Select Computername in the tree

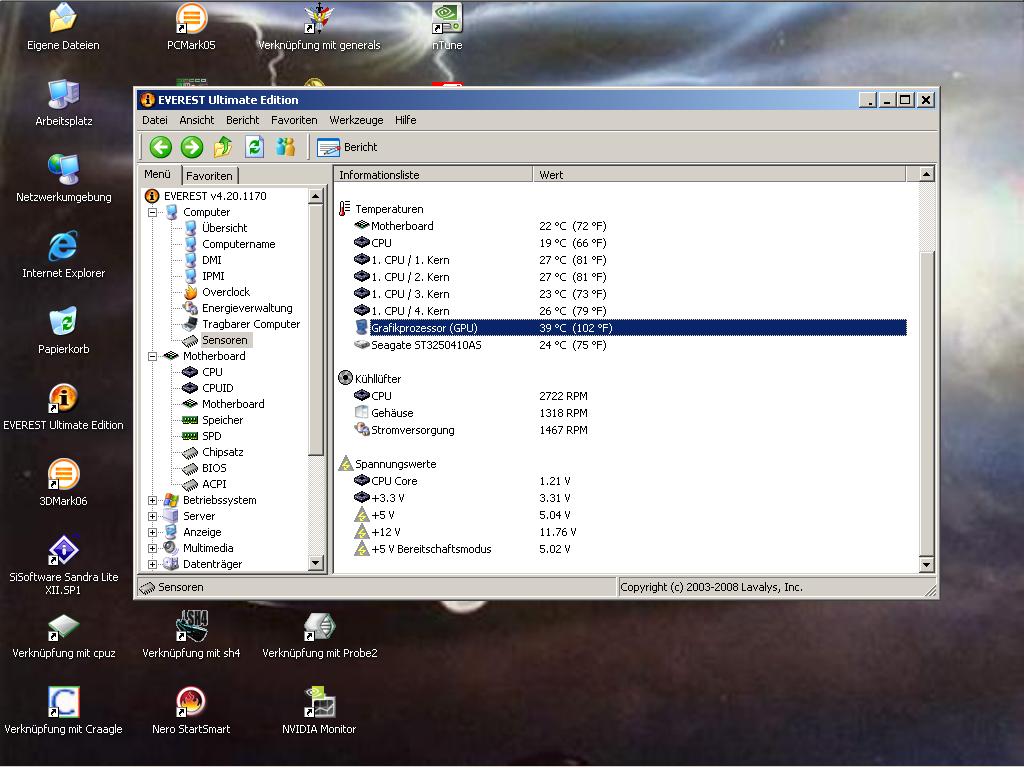[x=238, y=244]
